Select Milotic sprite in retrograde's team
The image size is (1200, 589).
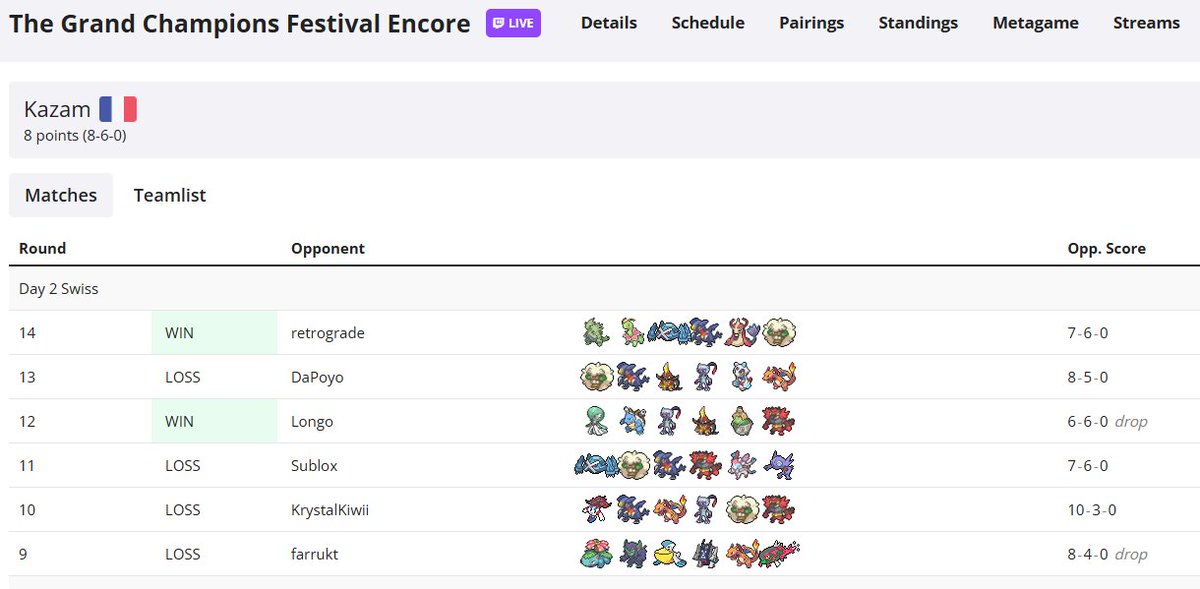[x=743, y=333]
